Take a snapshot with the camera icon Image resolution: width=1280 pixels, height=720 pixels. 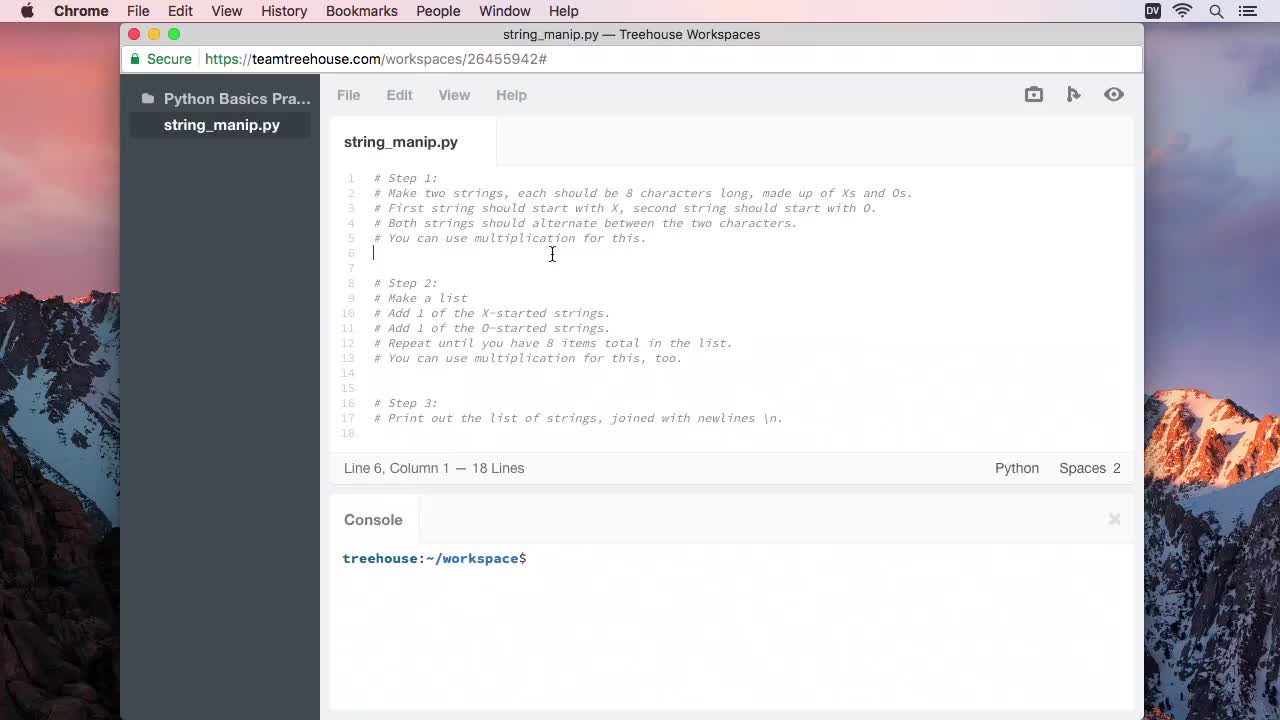point(1033,94)
